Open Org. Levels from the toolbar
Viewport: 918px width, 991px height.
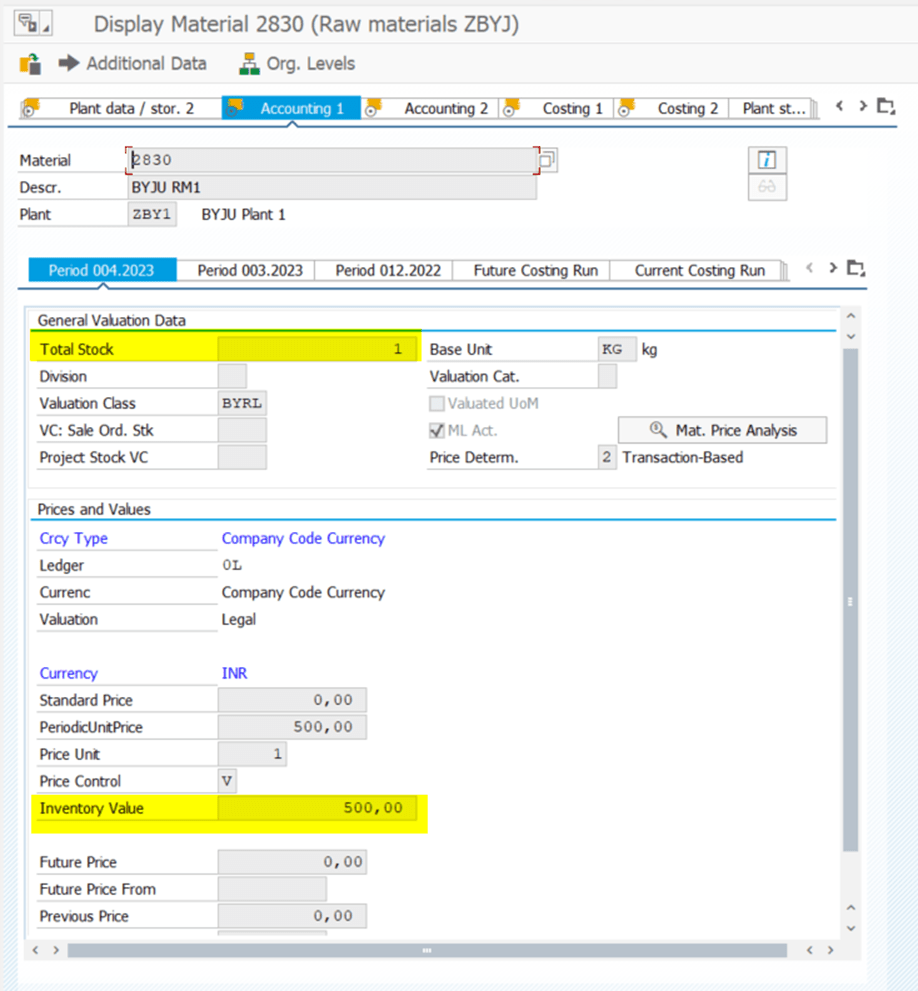[x=297, y=64]
